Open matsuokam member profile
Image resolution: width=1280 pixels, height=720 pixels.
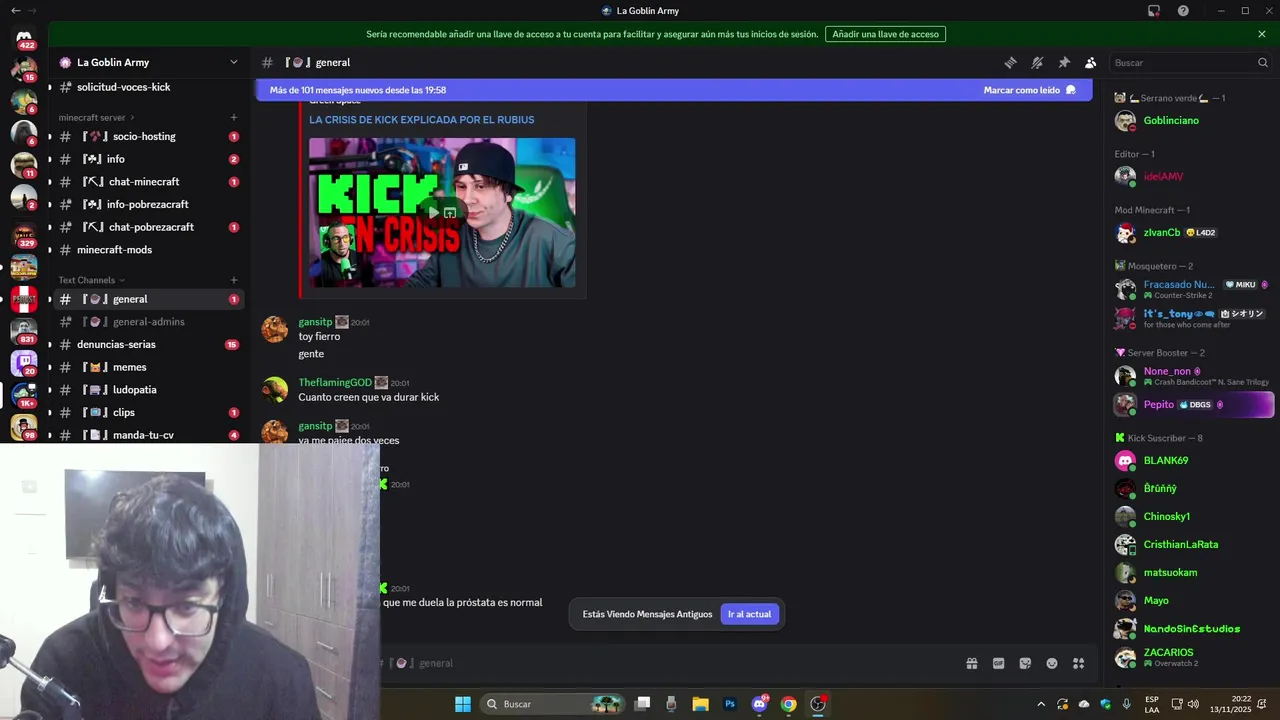pyautogui.click(x=1192, y=573)
